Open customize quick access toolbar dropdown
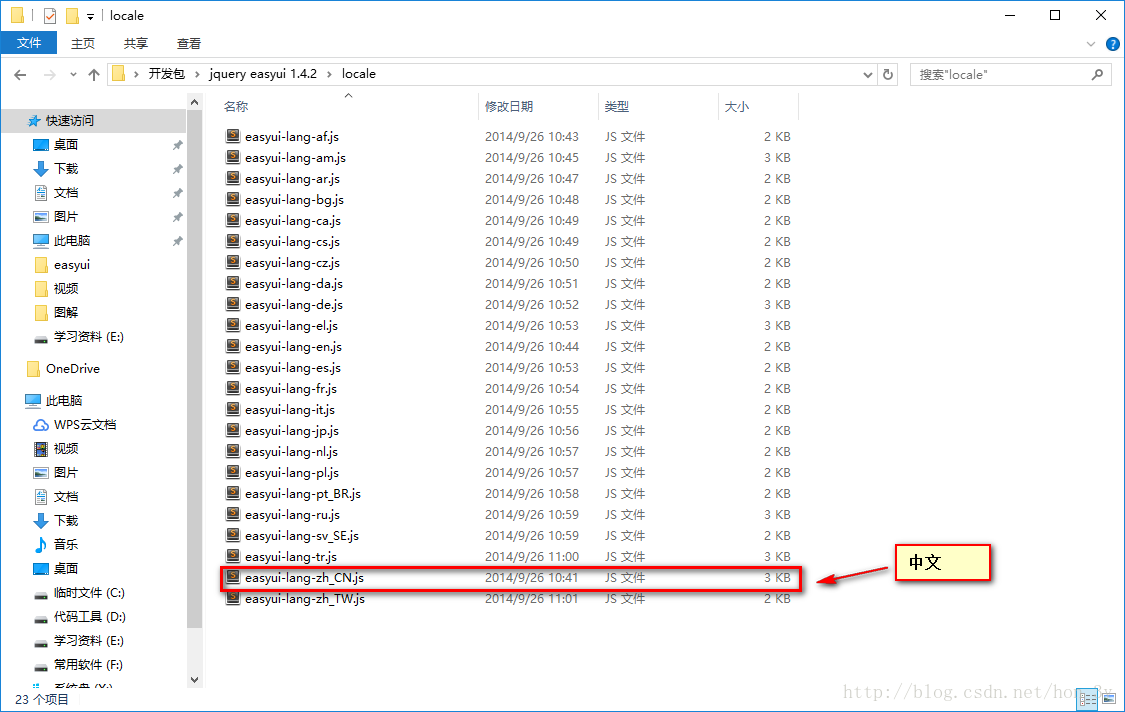The height and width of the screenshot is (712, 1125). coord(90,16)
